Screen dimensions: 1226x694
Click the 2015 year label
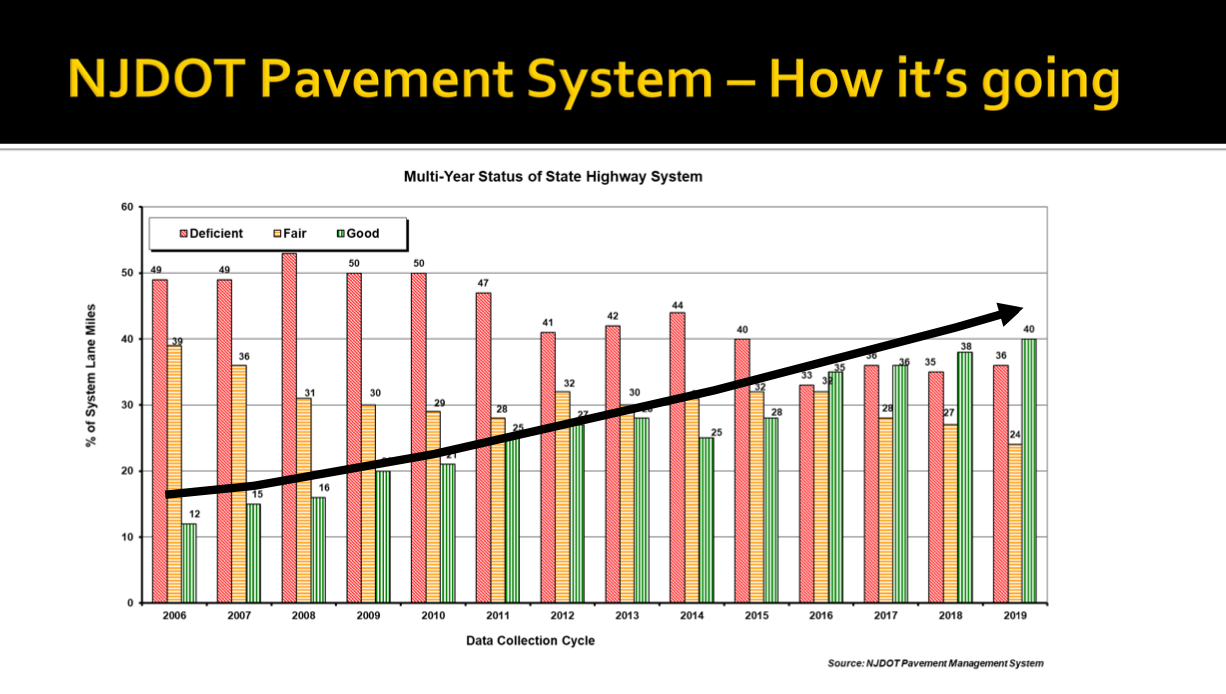[x=754, y=616]
